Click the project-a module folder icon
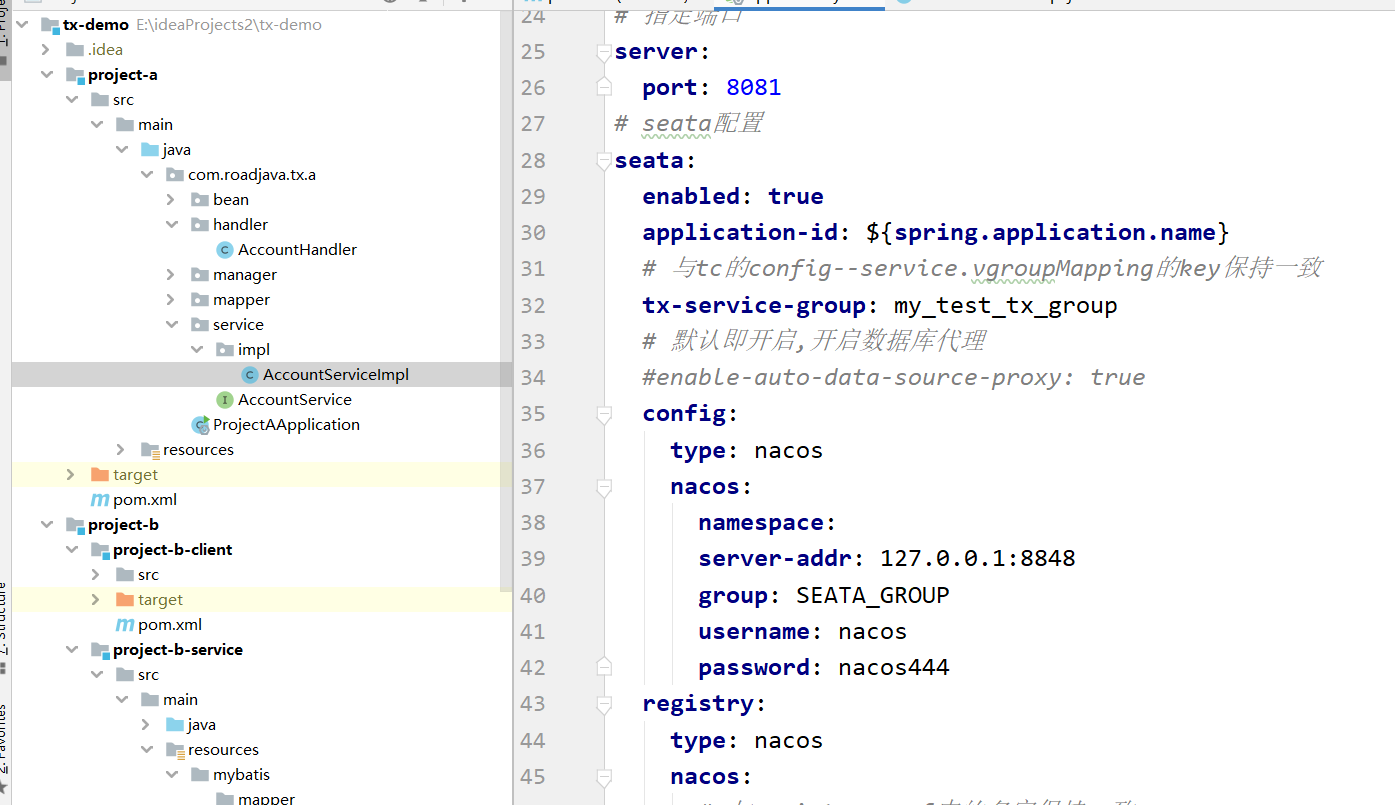Screen dimensions: 1395x805 74,74
